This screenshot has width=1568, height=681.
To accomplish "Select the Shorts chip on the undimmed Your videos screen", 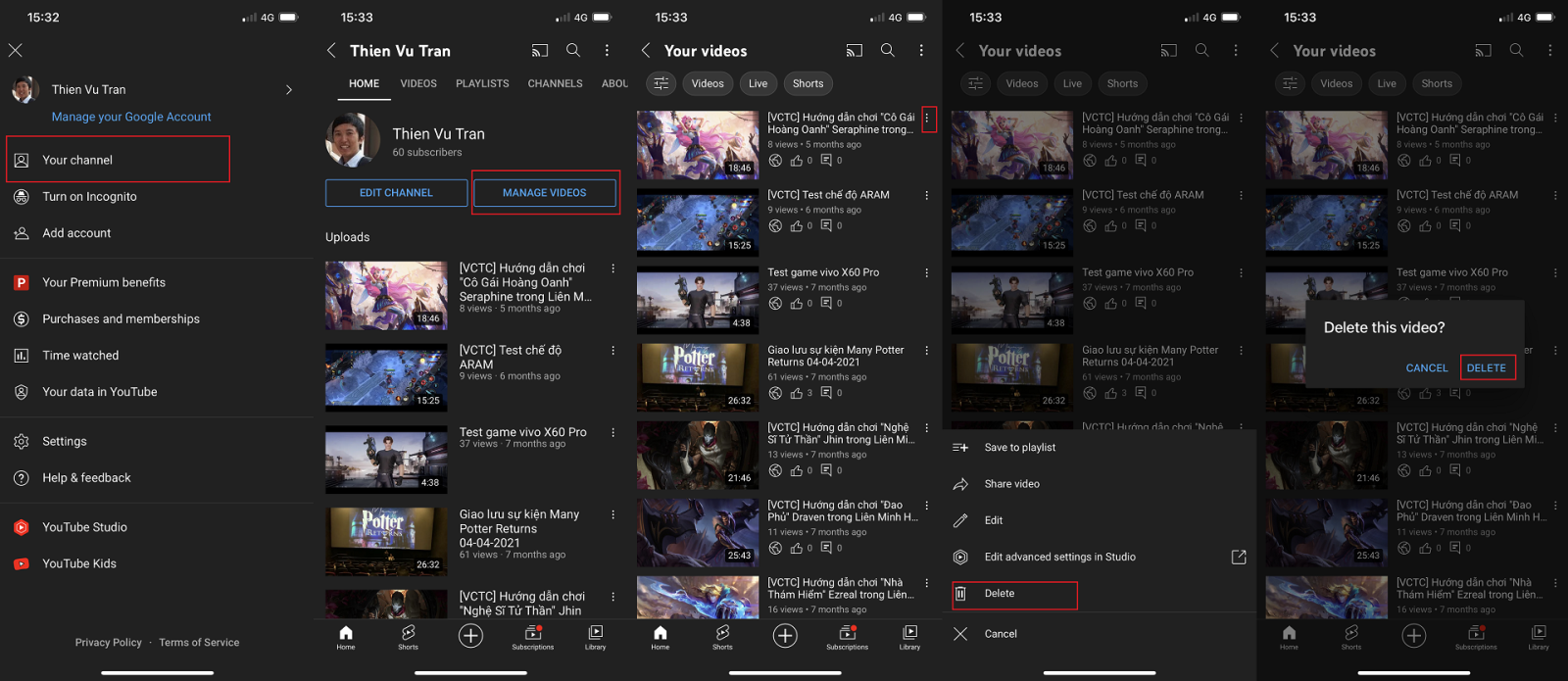I will (x=808, y=83).
